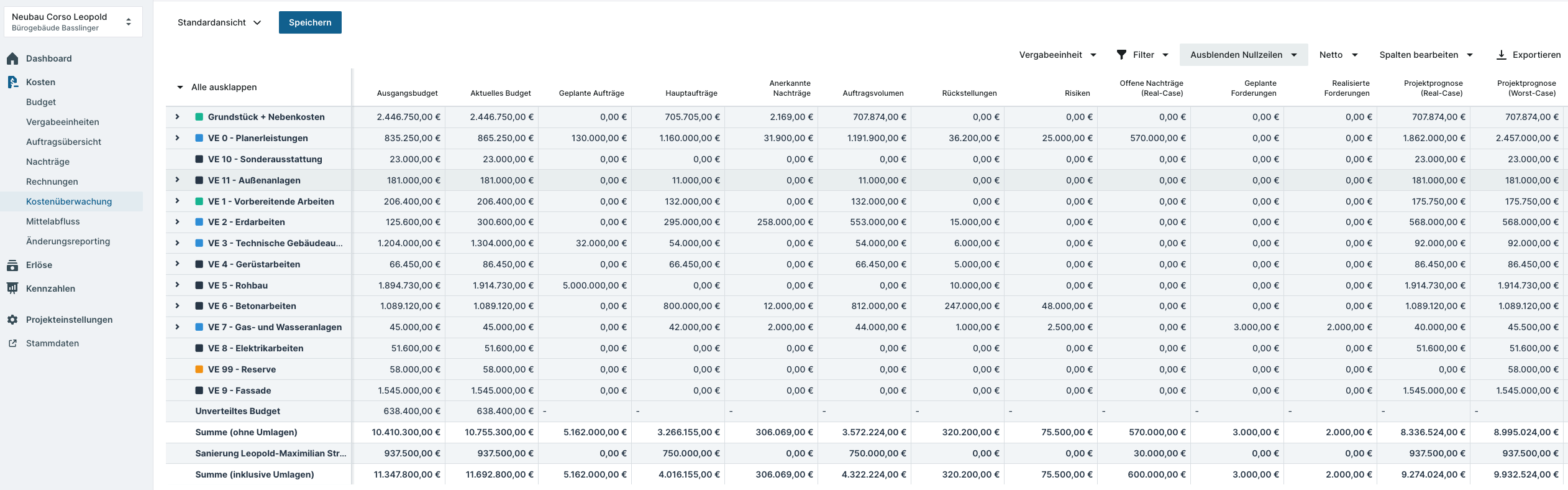Click the Risiken column header
The image size is (1568, 490).
(x=1077, y=93)
